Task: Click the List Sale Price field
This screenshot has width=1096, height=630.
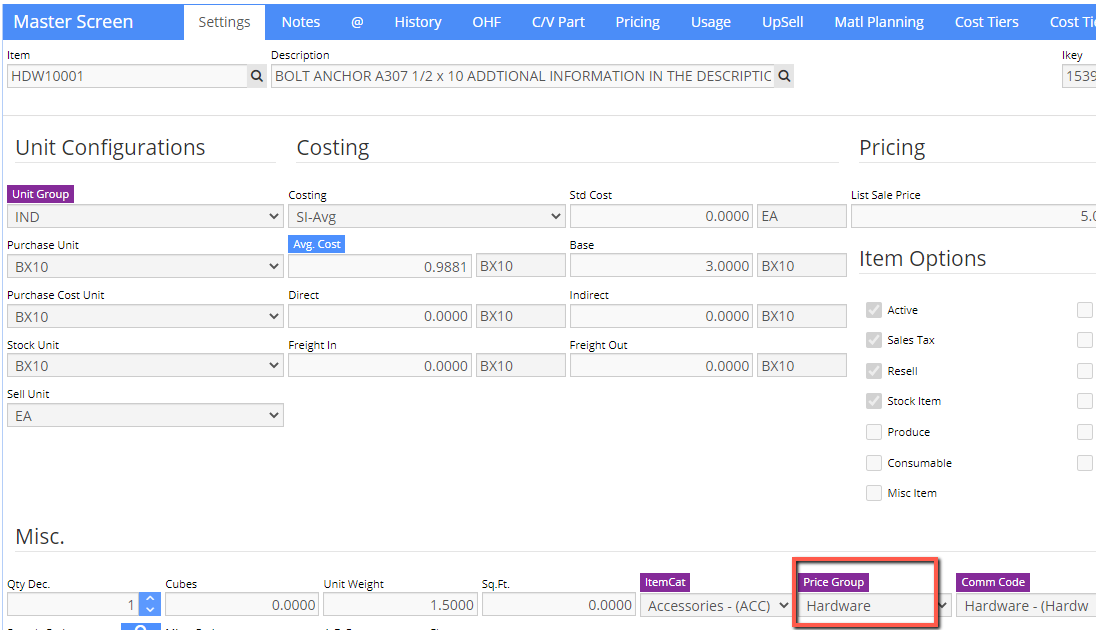Action: click(x=974, y=216)
